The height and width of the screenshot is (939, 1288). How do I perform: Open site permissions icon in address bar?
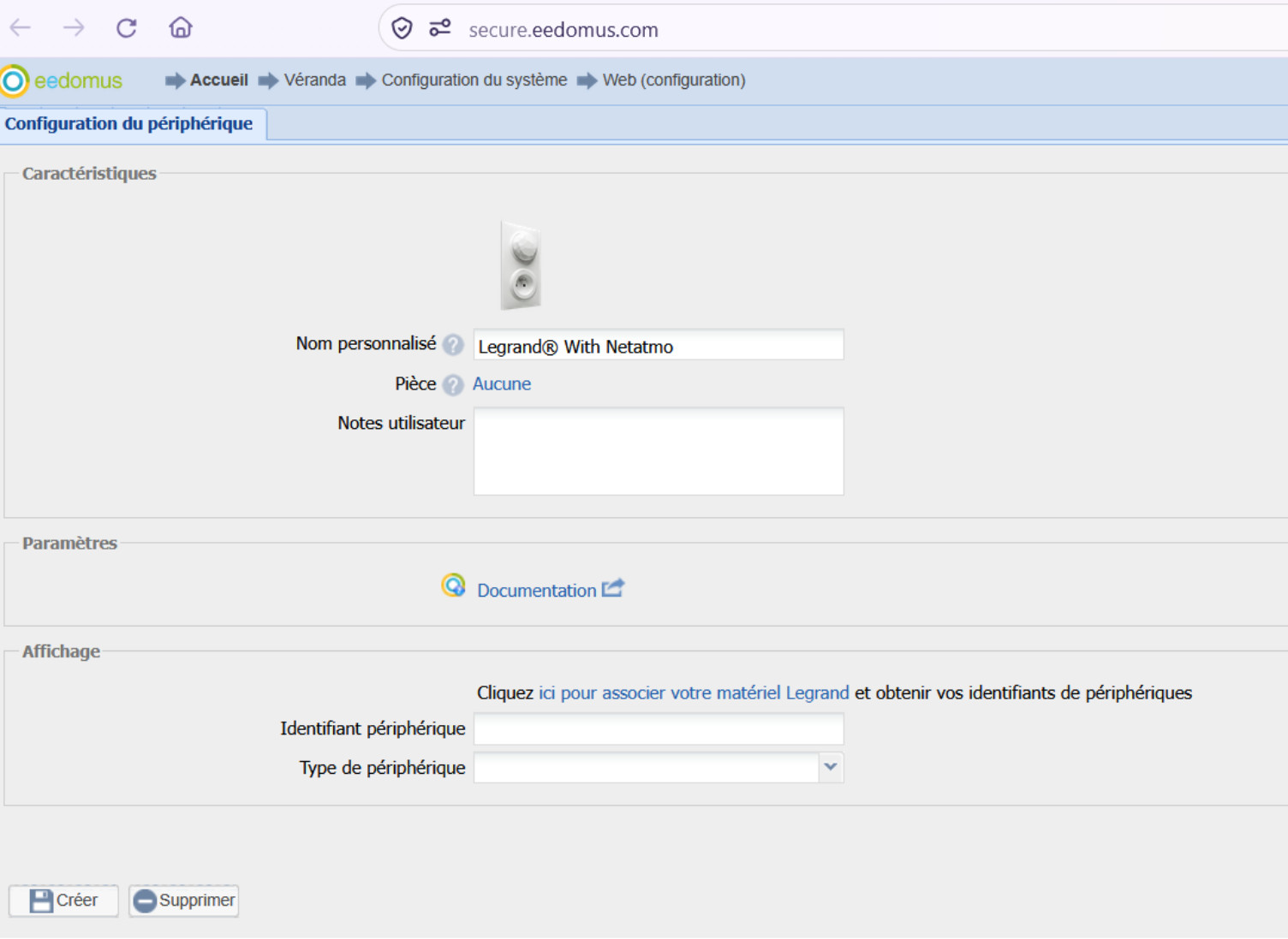[x=440, y=29]
